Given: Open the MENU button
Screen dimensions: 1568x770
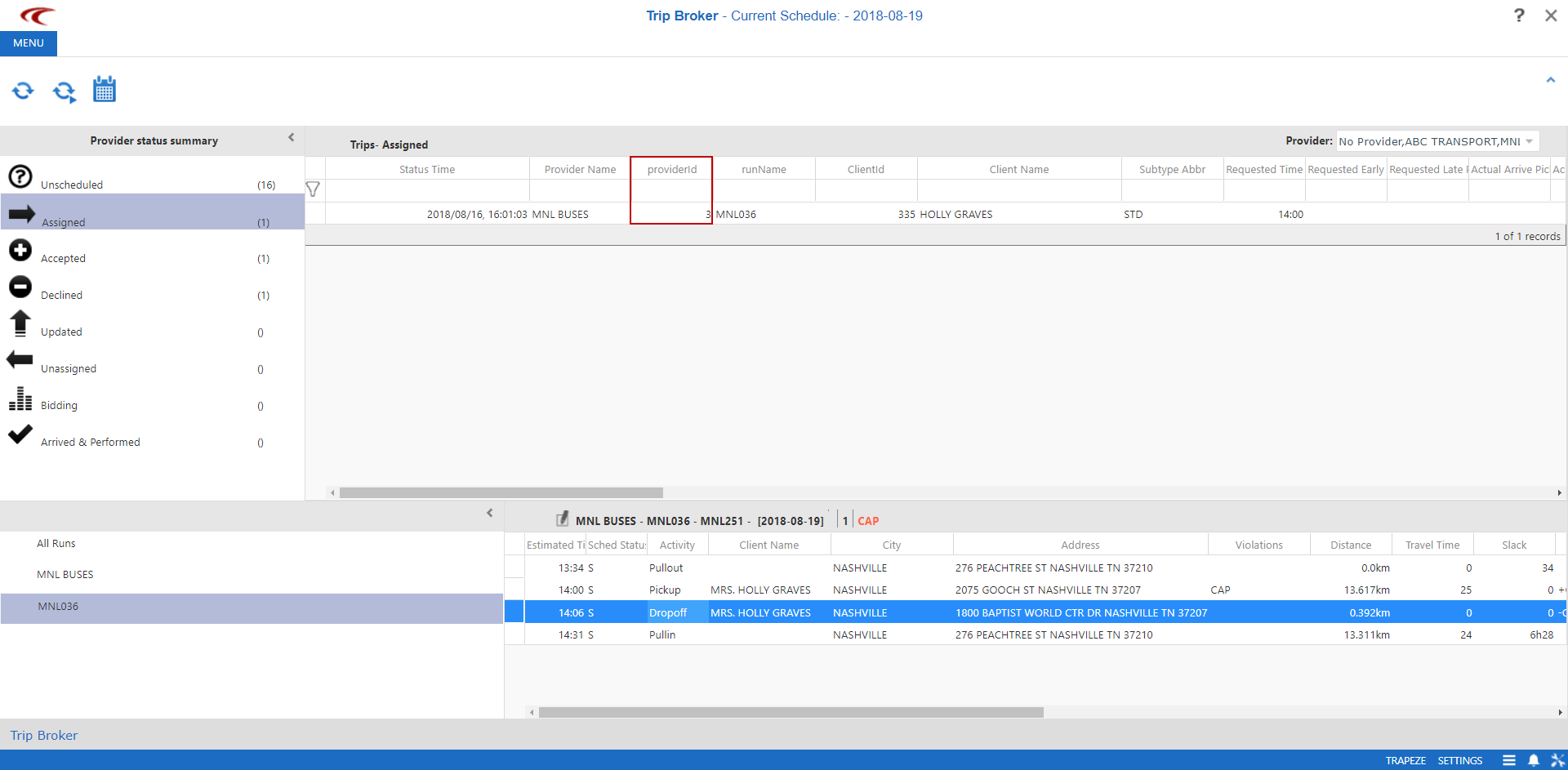Looking at the screenshot, I should coord(29,43).
